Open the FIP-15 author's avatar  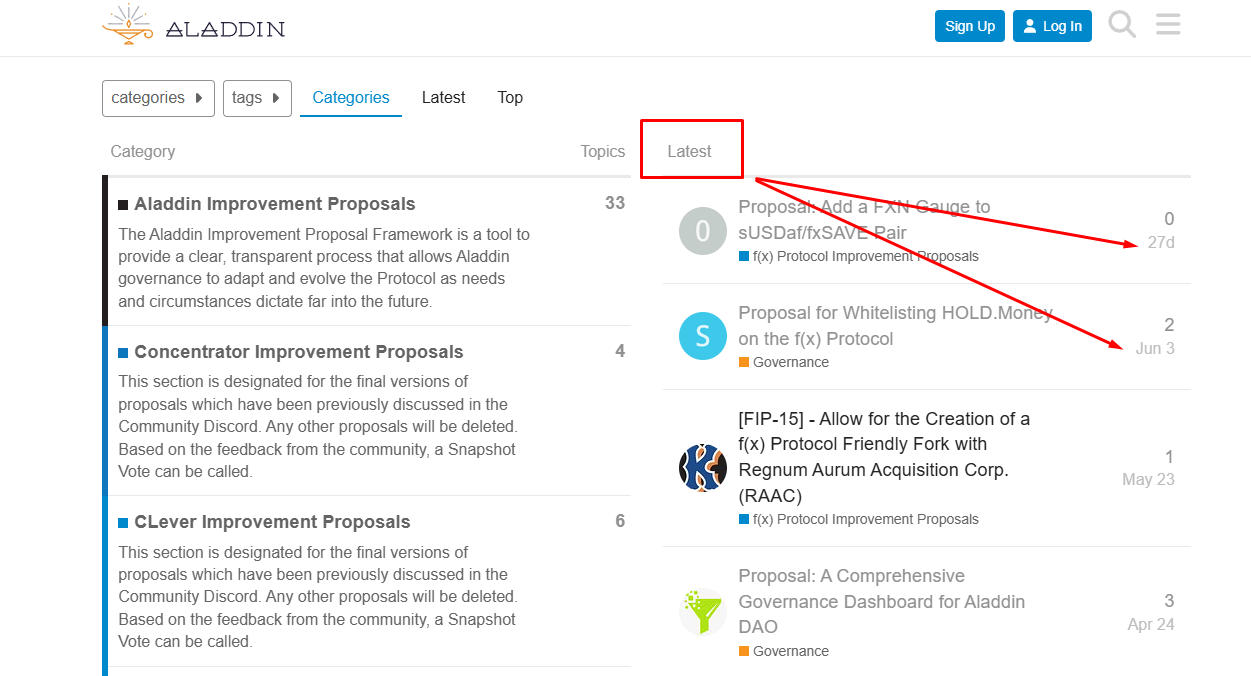pyautogui.click(x=703, y=467)
